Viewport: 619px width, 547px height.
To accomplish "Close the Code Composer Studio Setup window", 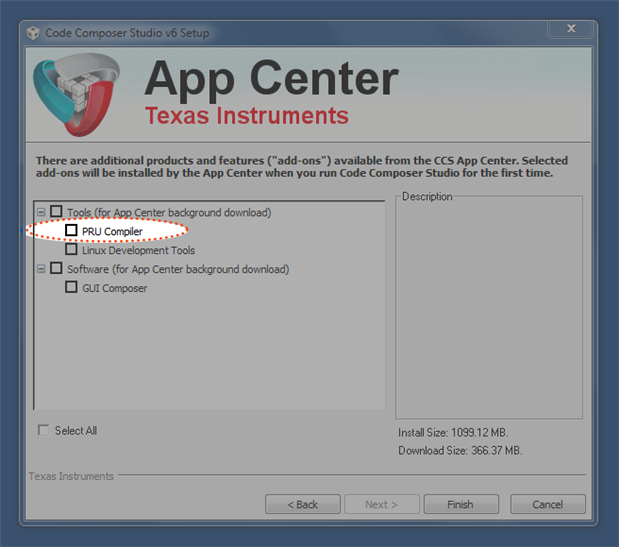I will tap(570, 29).
